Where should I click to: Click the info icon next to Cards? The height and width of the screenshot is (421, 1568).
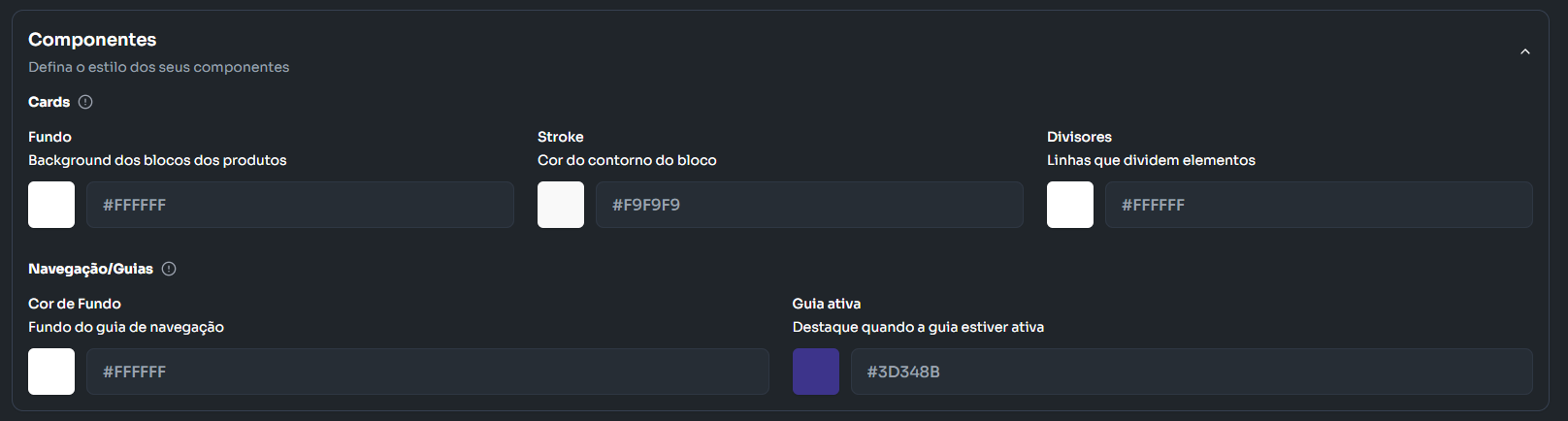click(x=85, y=102)
